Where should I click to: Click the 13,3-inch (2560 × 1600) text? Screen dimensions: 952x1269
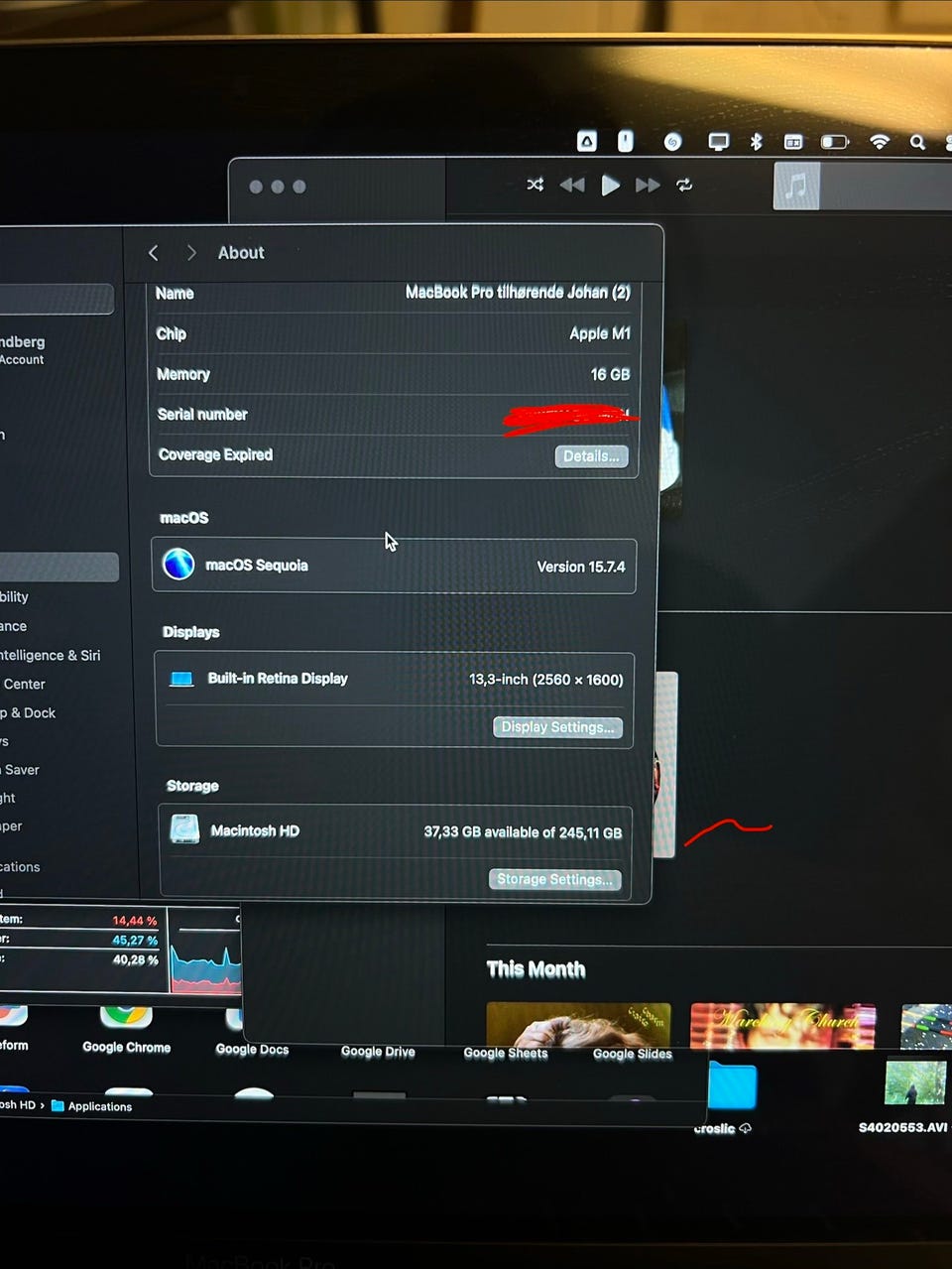pos(546,680)
